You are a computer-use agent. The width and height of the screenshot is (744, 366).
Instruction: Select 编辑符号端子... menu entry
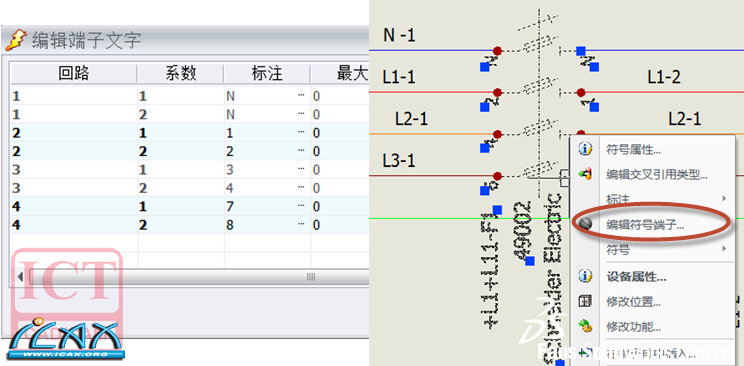click(x=645, y=225)
